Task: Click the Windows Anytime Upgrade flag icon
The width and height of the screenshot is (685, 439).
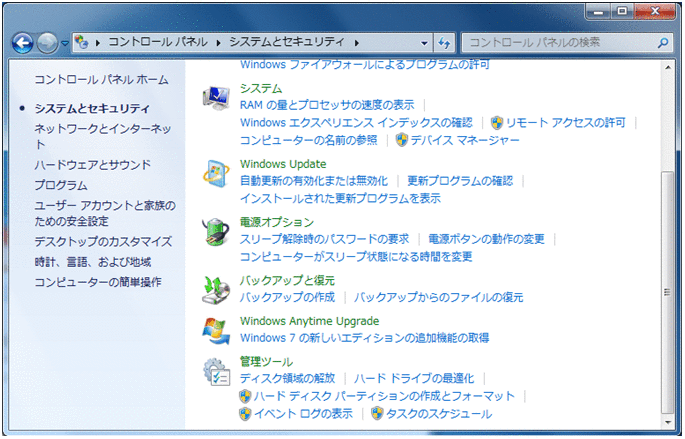Action: click(x=216, y=331)
